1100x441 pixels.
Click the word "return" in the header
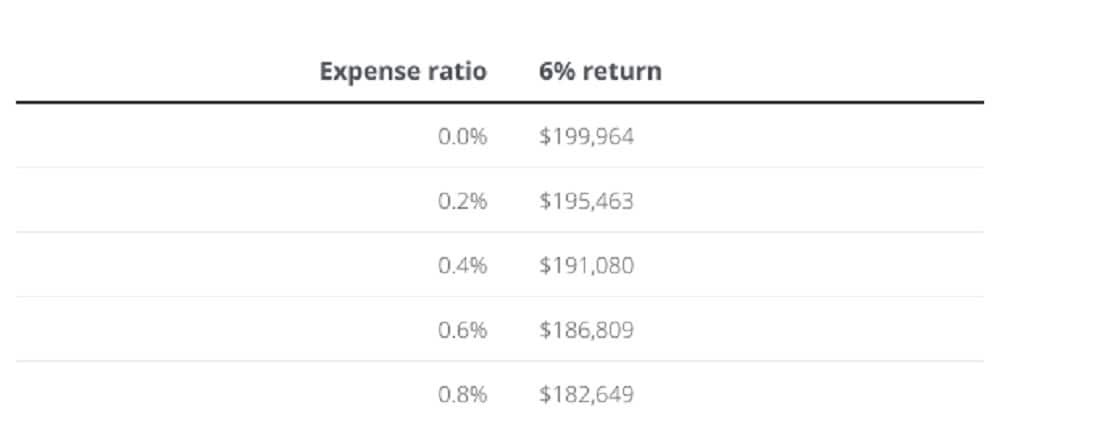tap(625, 72)
